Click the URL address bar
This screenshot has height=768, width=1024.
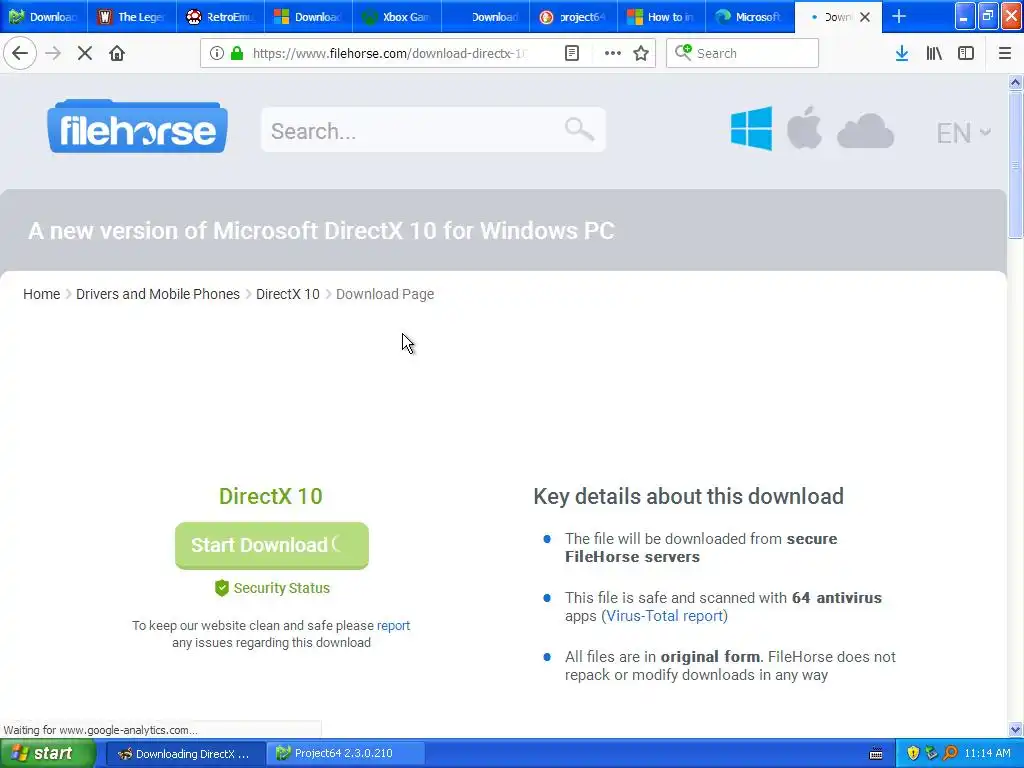click(390, 54)
